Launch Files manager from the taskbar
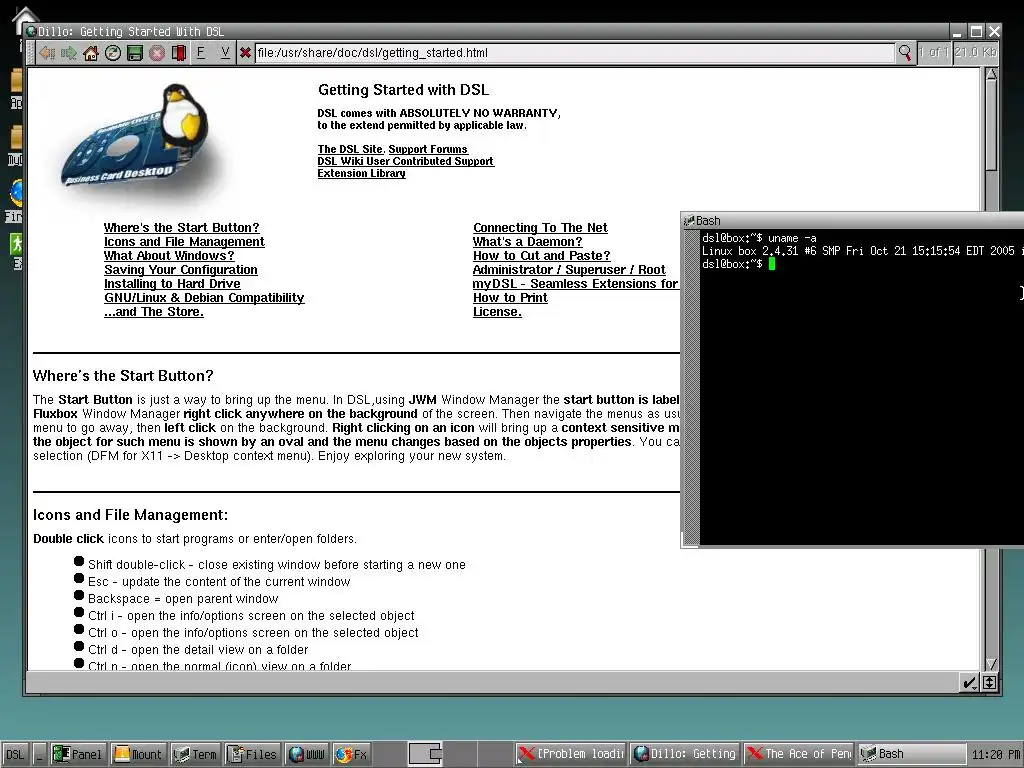 coord(253,754)
